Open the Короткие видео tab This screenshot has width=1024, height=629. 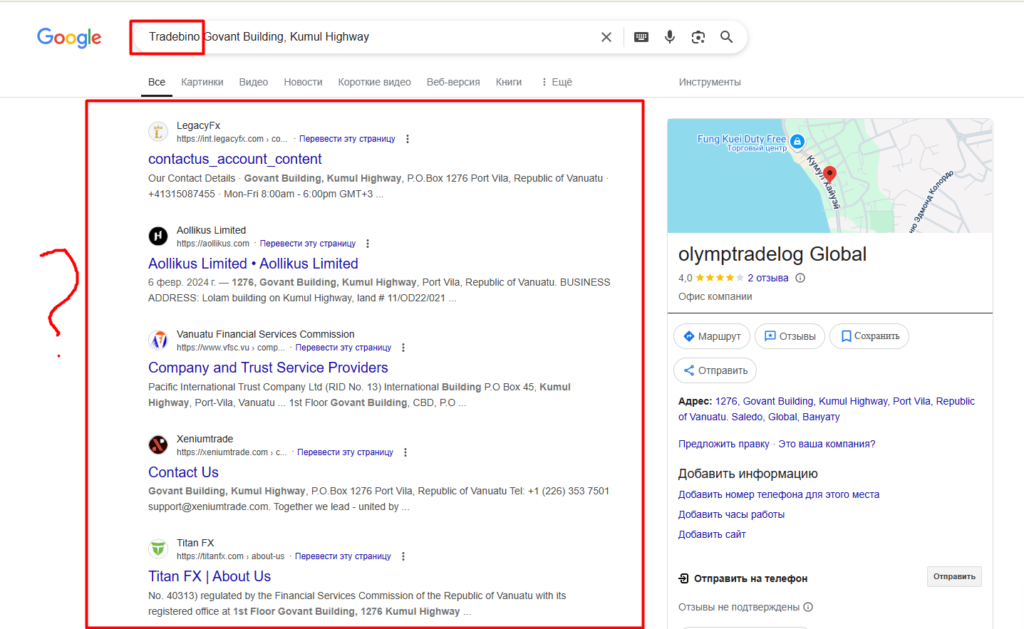tap(374, 82)
